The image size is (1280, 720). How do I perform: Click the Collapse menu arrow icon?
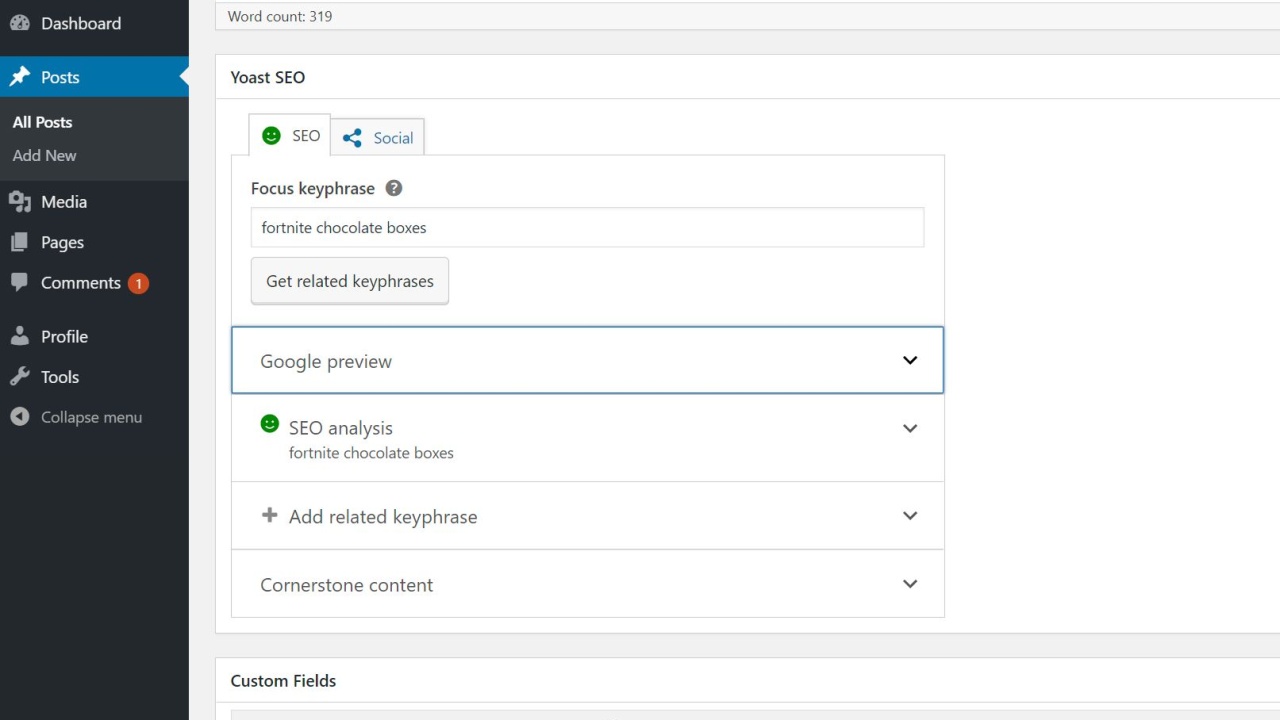pyautogui.click(x=20, y=417)
